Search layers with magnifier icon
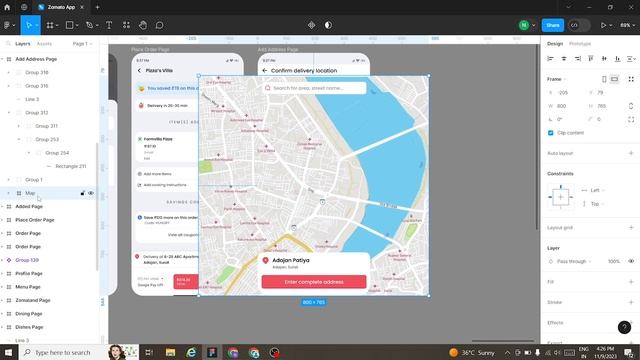 click(x=8, y=44)
